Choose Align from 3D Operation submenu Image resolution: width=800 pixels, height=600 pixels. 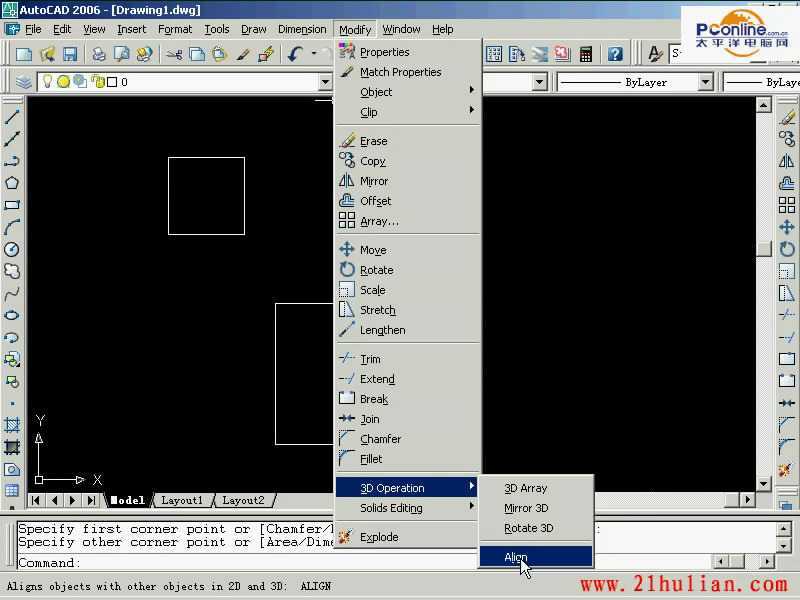(536, 557)
